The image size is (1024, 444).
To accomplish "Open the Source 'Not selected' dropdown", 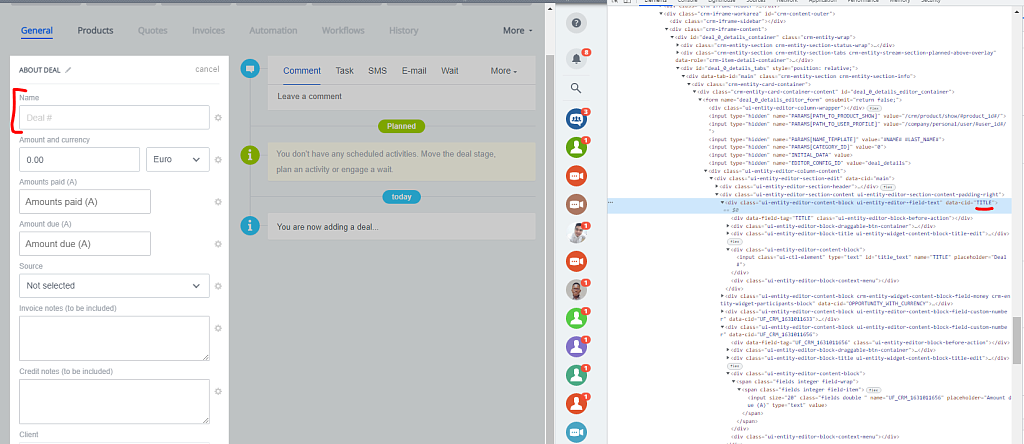I will coord(114,286).
